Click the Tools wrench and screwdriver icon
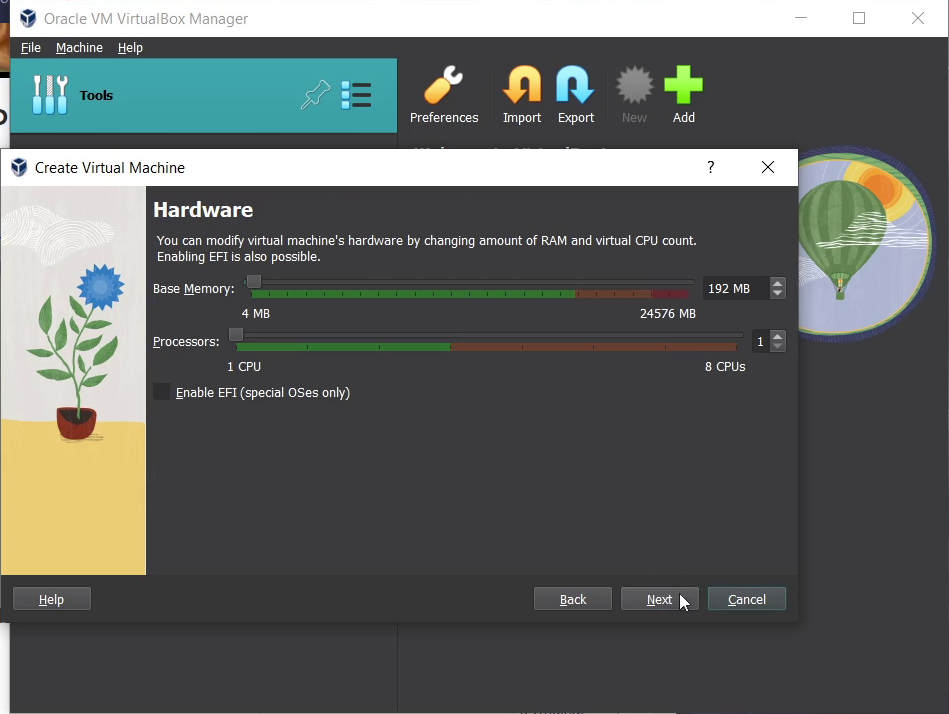Viewport: 949px width, 714px height. click(x=50, y=95)
